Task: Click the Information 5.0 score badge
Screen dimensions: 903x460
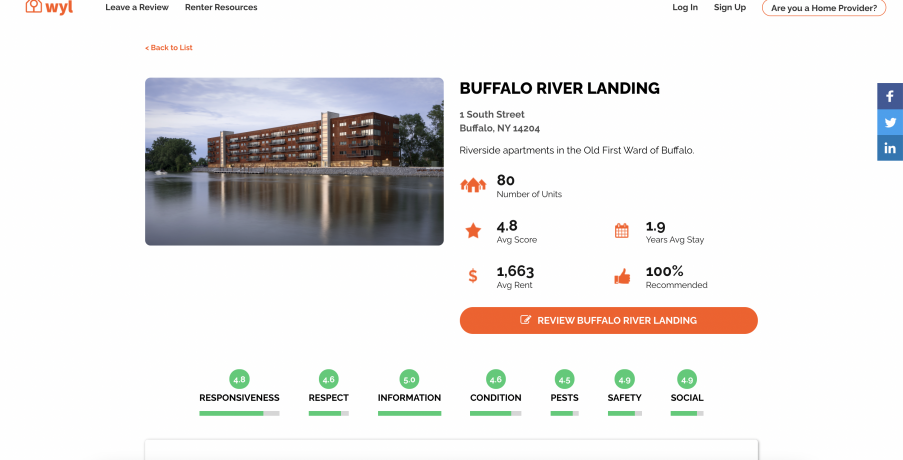Action: coord(409,380)
